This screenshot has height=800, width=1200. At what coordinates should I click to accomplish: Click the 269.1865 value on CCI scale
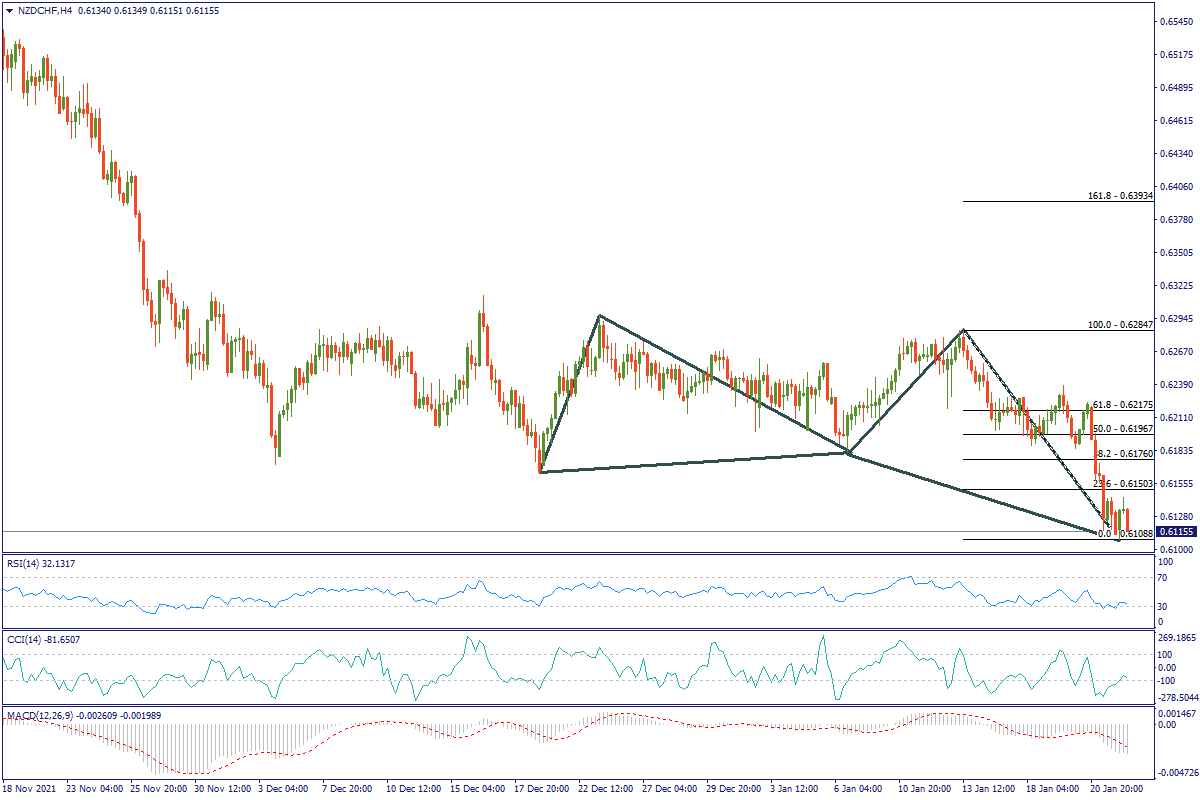coord(1177,637)
